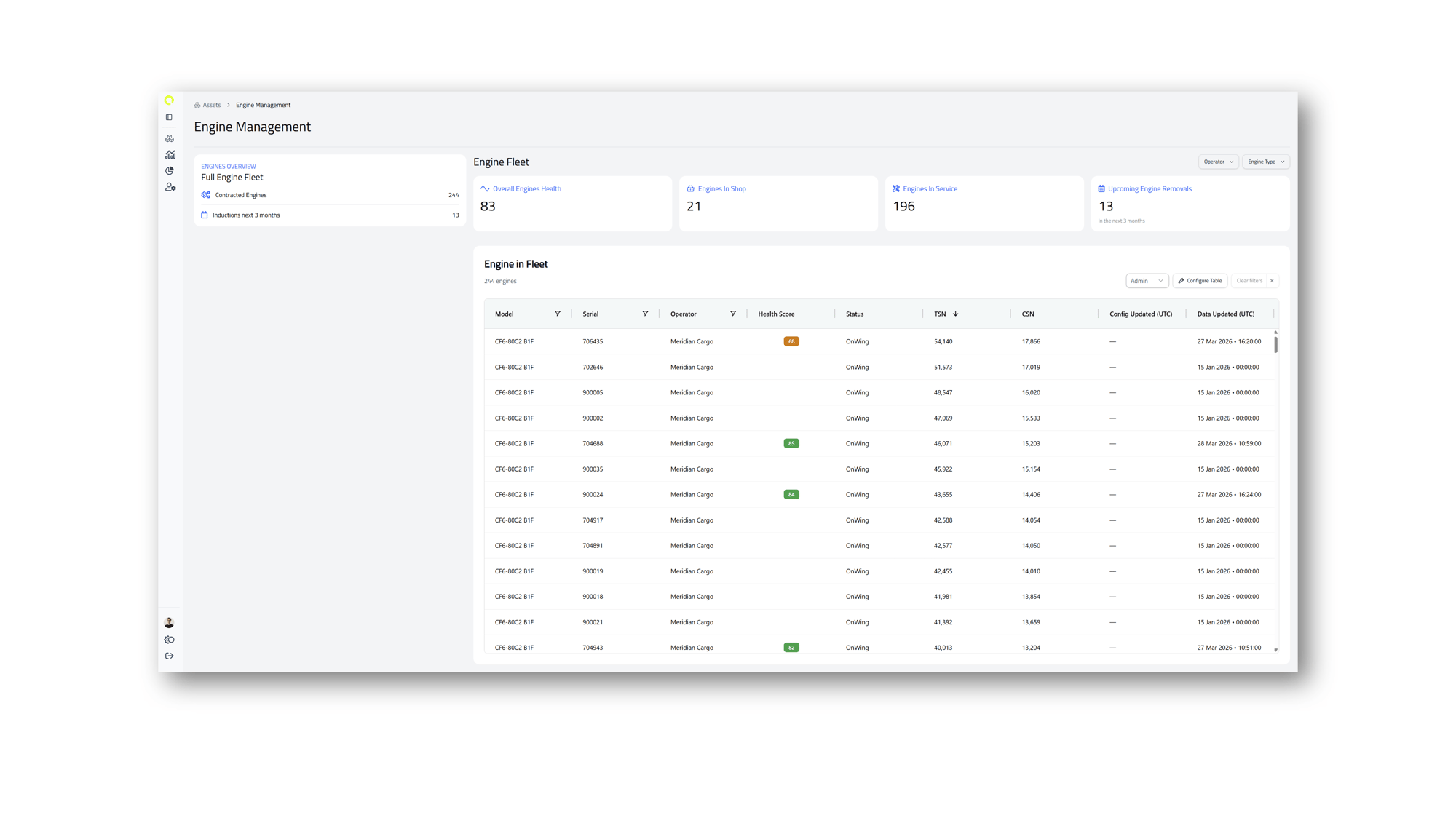This screenshot has width=1456, height=834.
Task: Open the pie chart reports sidebar icon
Action: pyautogui.click(x=170, y=170)
